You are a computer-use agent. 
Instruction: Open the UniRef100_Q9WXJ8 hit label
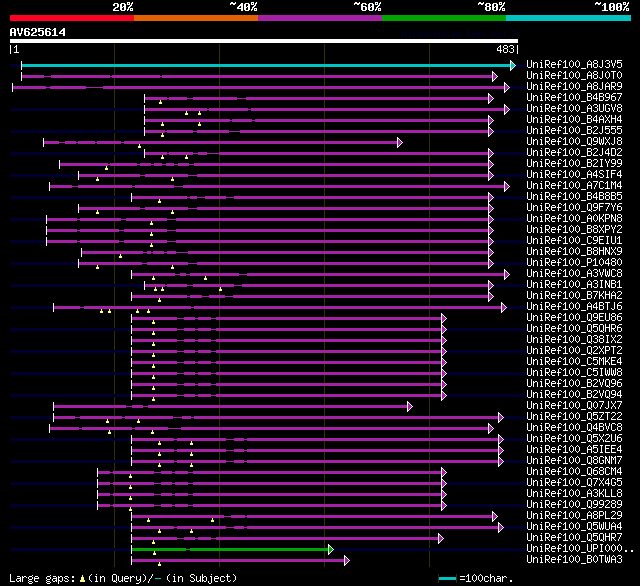pyautogui.click(x=574, y=142)
